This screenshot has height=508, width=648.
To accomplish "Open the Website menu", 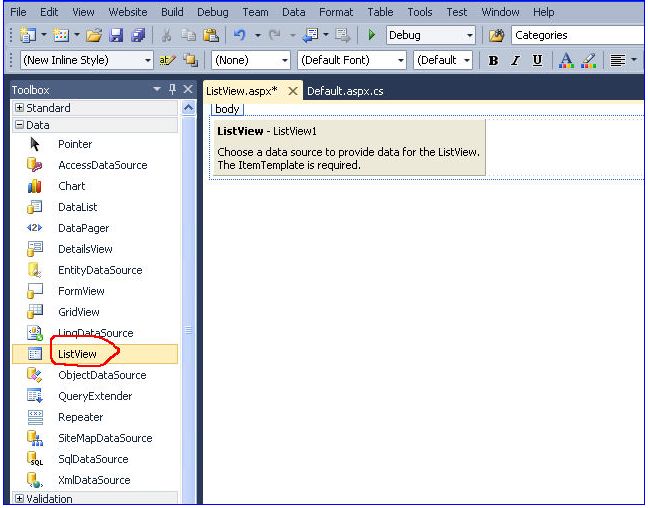I will 128,12.
